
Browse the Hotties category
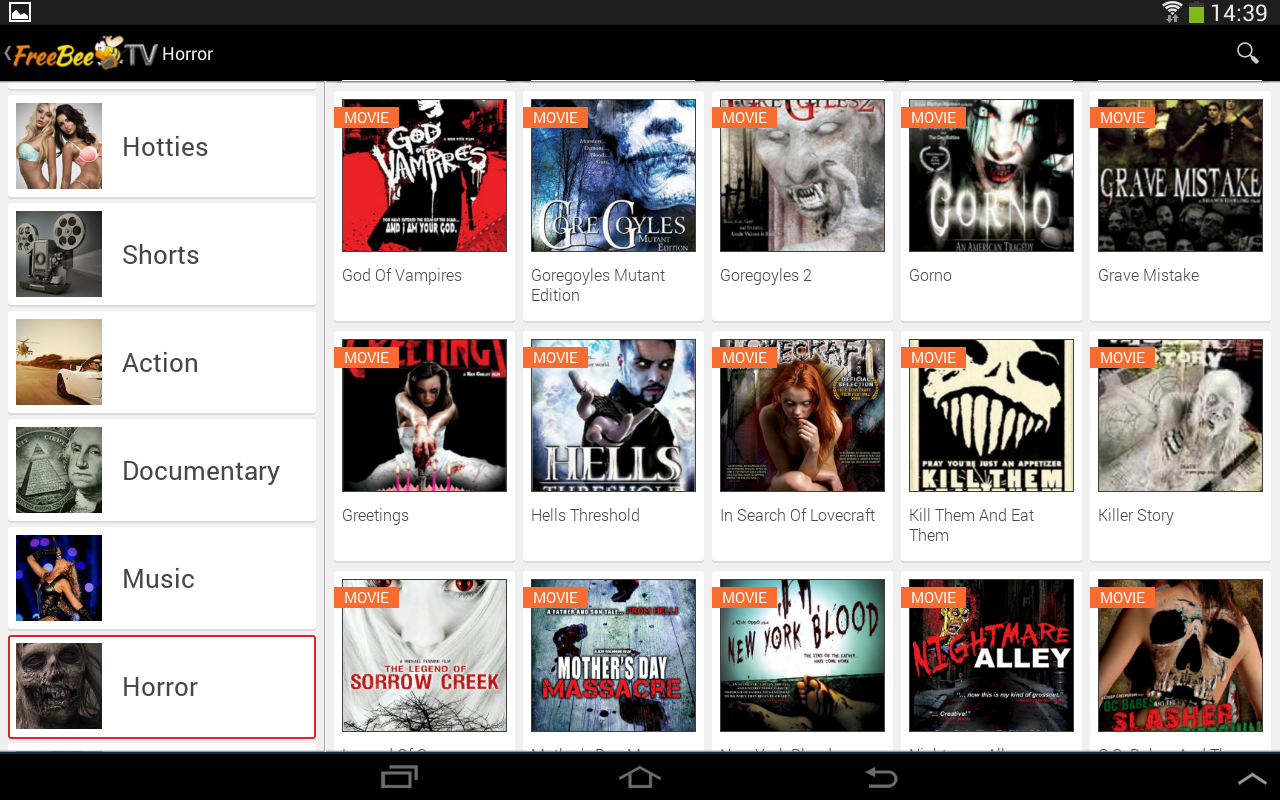coord(161,146)
